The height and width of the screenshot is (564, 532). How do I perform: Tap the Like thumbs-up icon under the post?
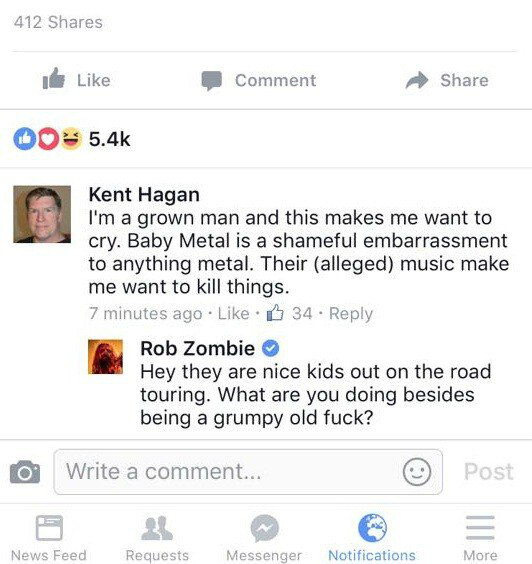[54, 79]
